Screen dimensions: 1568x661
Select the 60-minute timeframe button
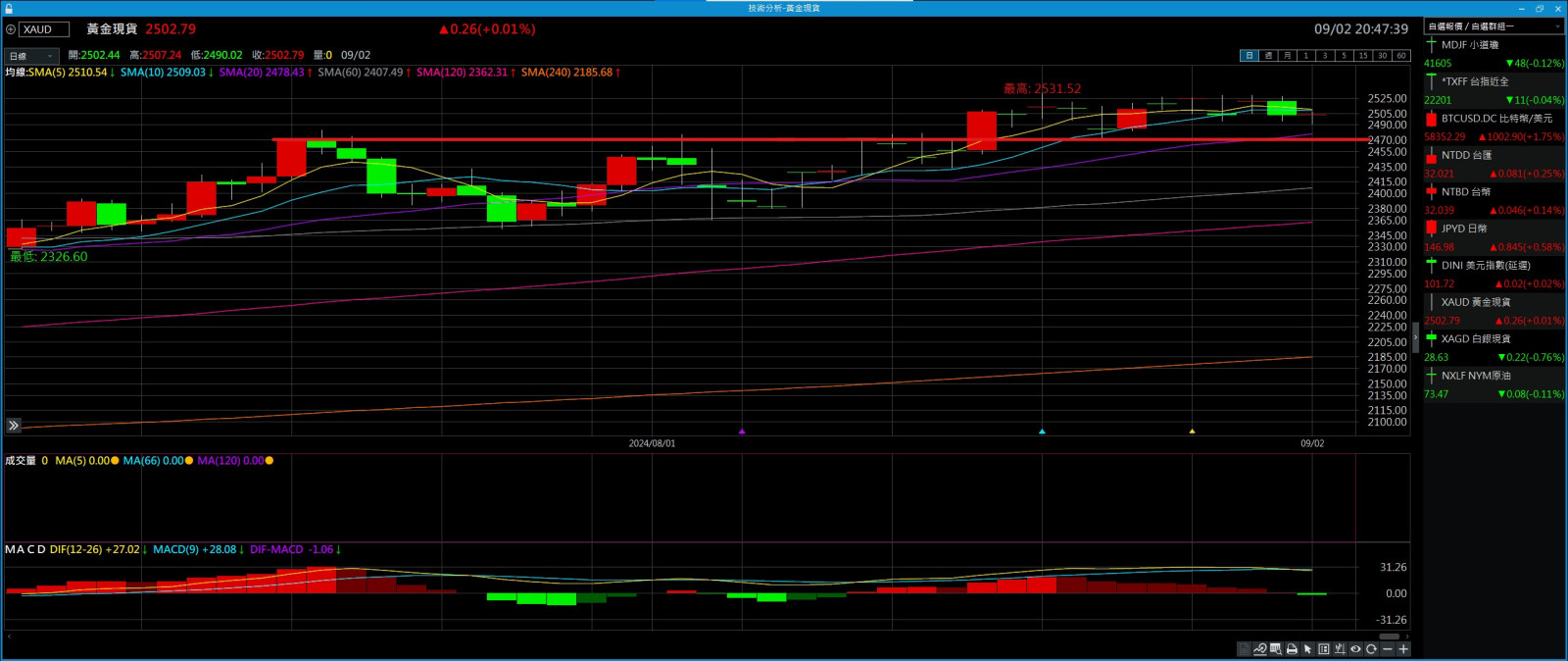point(1400,56)
